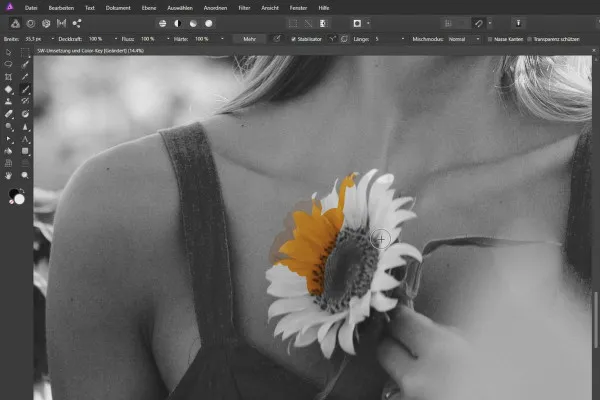Enable the Nasse Kanten checkbox
Viewport: 600px width, 400px height.
coord(490,39)
